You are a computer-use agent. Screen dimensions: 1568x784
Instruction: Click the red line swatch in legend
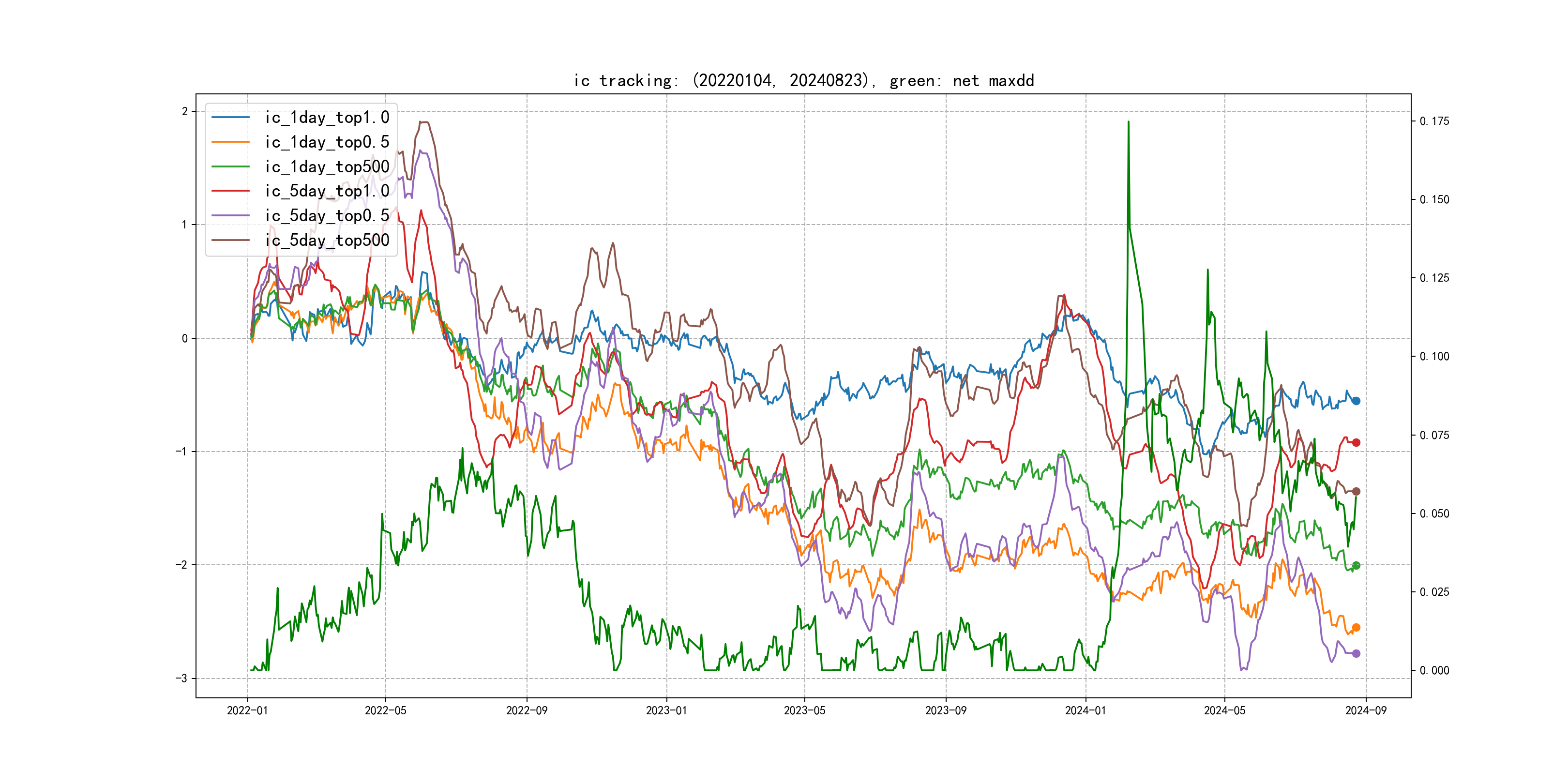click(x=230, y=191)
